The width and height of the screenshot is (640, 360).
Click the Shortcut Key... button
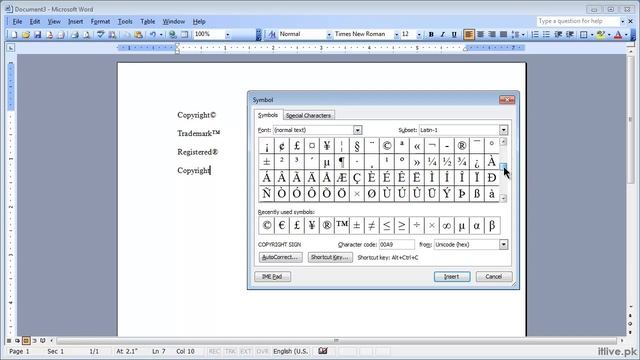(x=330, y=257)
